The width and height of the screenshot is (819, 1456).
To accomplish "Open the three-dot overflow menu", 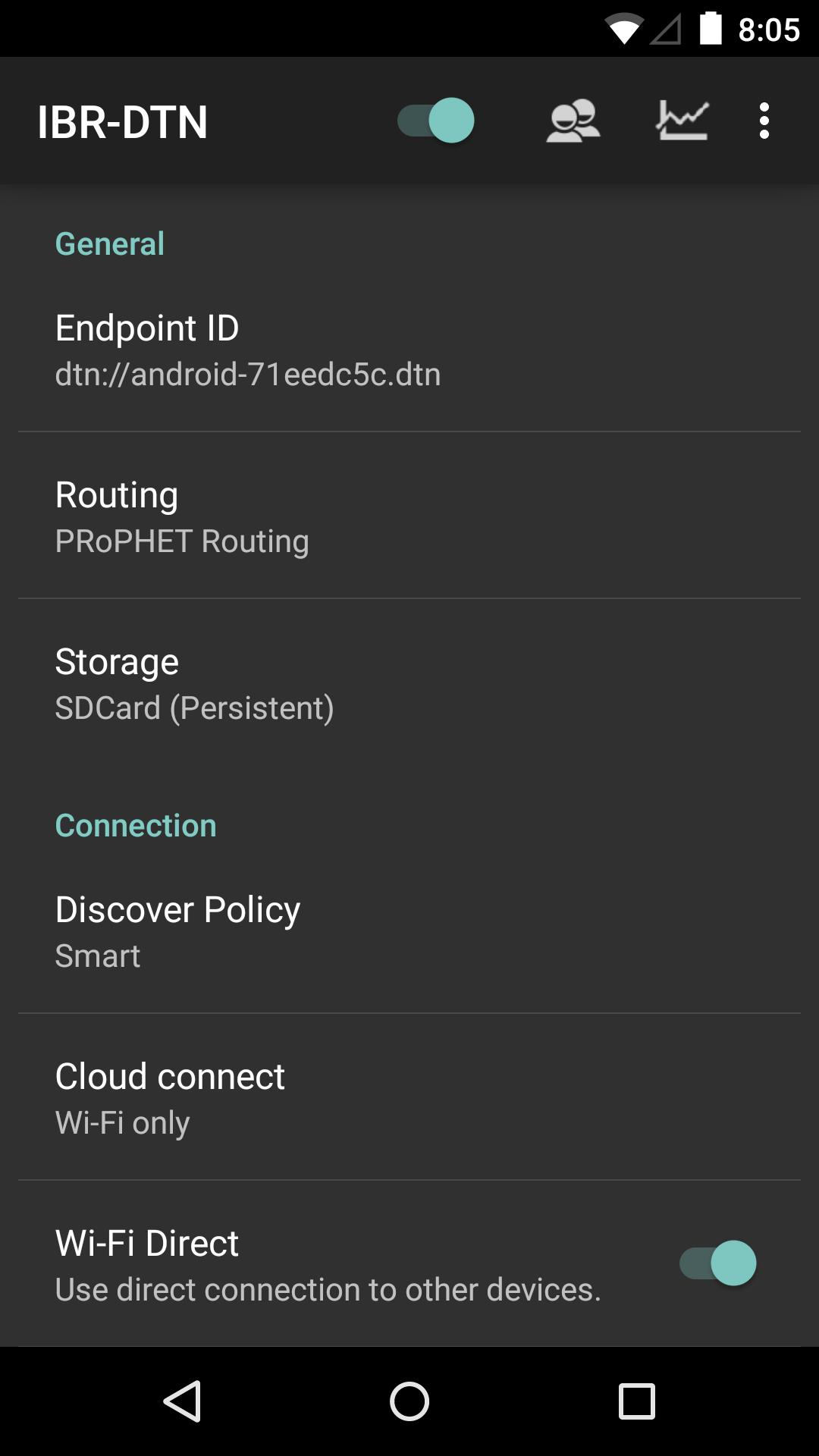I will click(764, 121).
